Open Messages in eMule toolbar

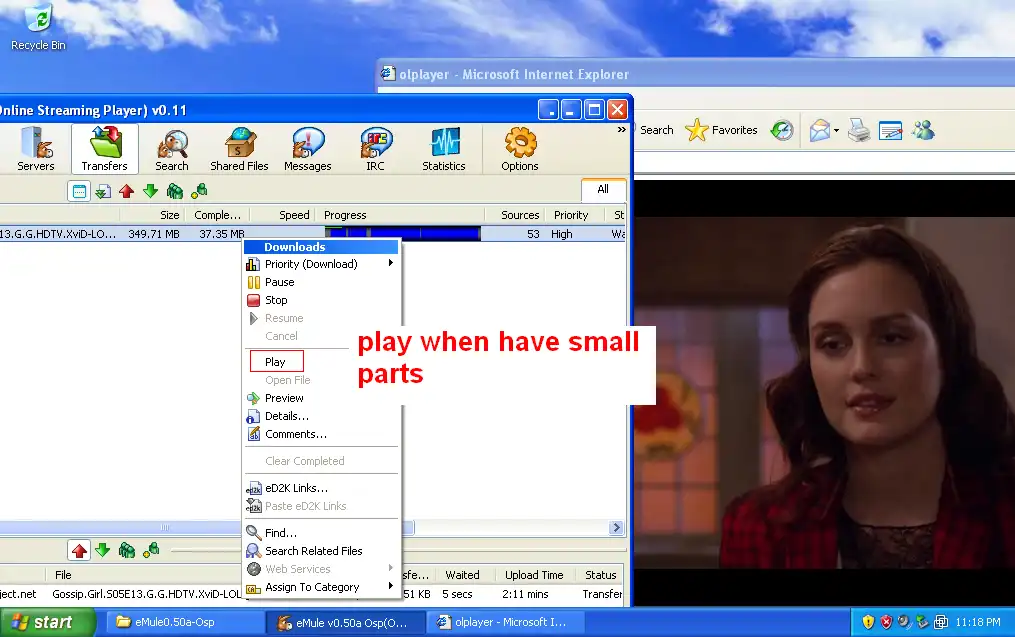307,150
